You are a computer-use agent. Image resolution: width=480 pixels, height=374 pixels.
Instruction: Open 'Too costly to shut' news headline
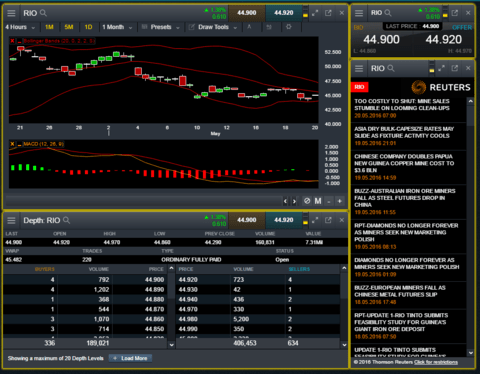tap(402, 105)
